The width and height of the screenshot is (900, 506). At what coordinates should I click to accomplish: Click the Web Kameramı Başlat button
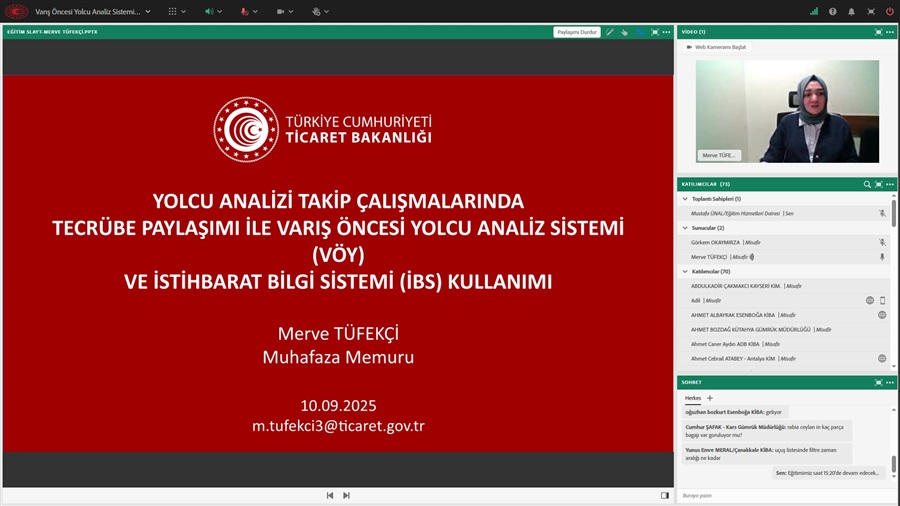pos(716,47)
